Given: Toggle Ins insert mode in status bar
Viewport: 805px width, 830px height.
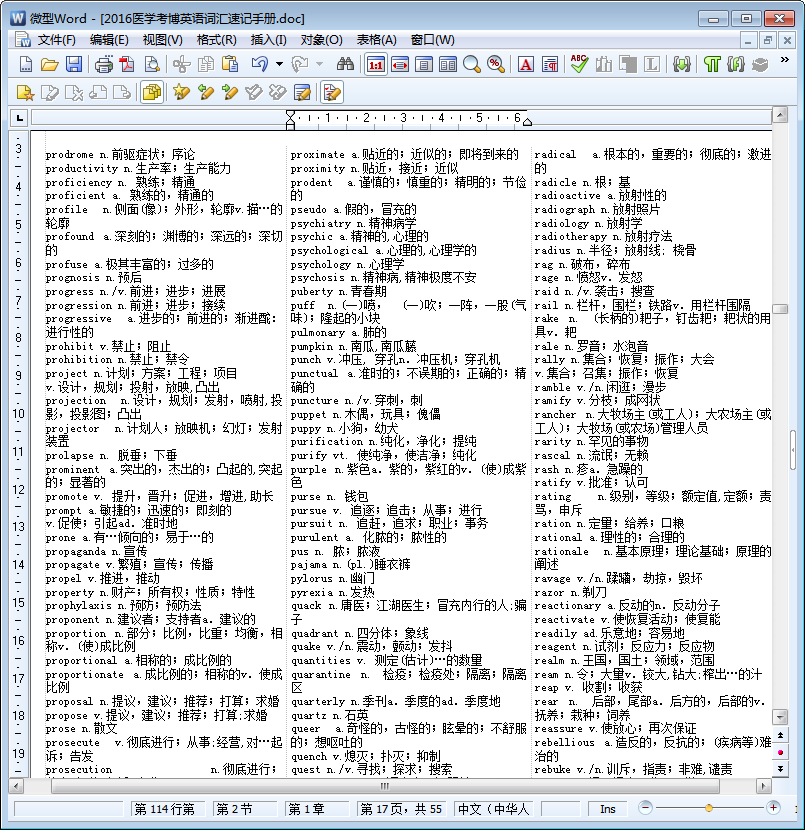Looking at the screenshot, I should pos(608,809).
